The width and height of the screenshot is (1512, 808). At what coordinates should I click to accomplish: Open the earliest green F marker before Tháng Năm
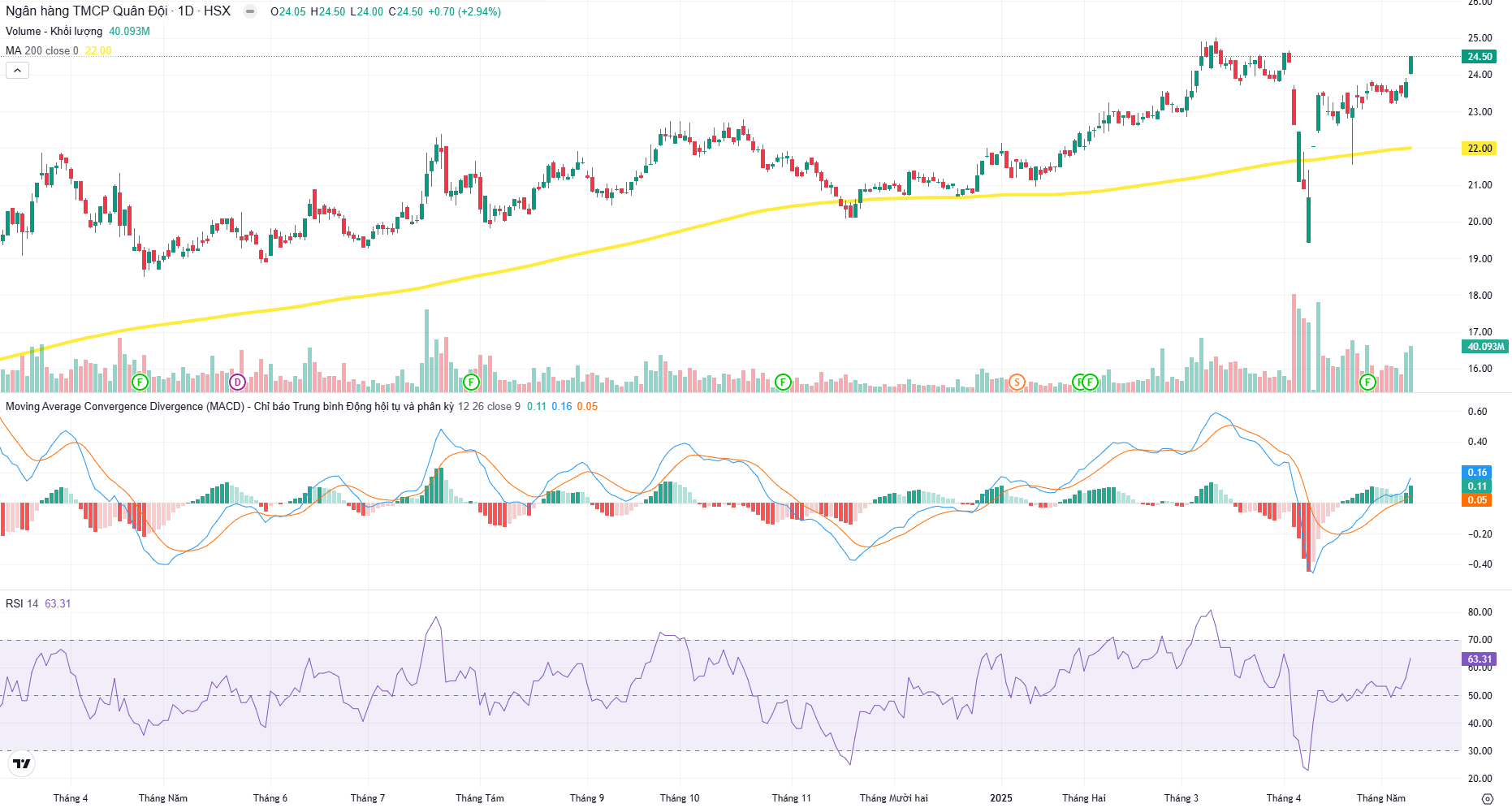140,382
